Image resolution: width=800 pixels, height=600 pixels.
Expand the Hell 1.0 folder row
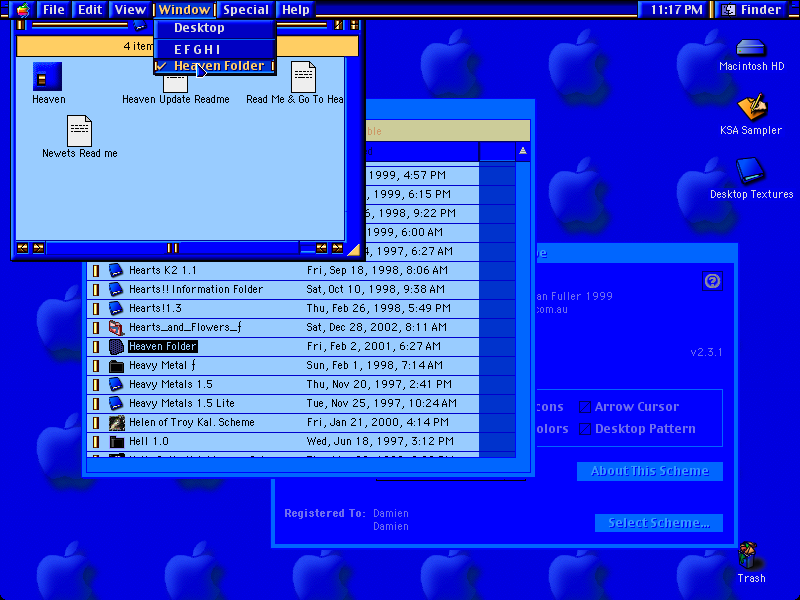[x=95, y=441]
